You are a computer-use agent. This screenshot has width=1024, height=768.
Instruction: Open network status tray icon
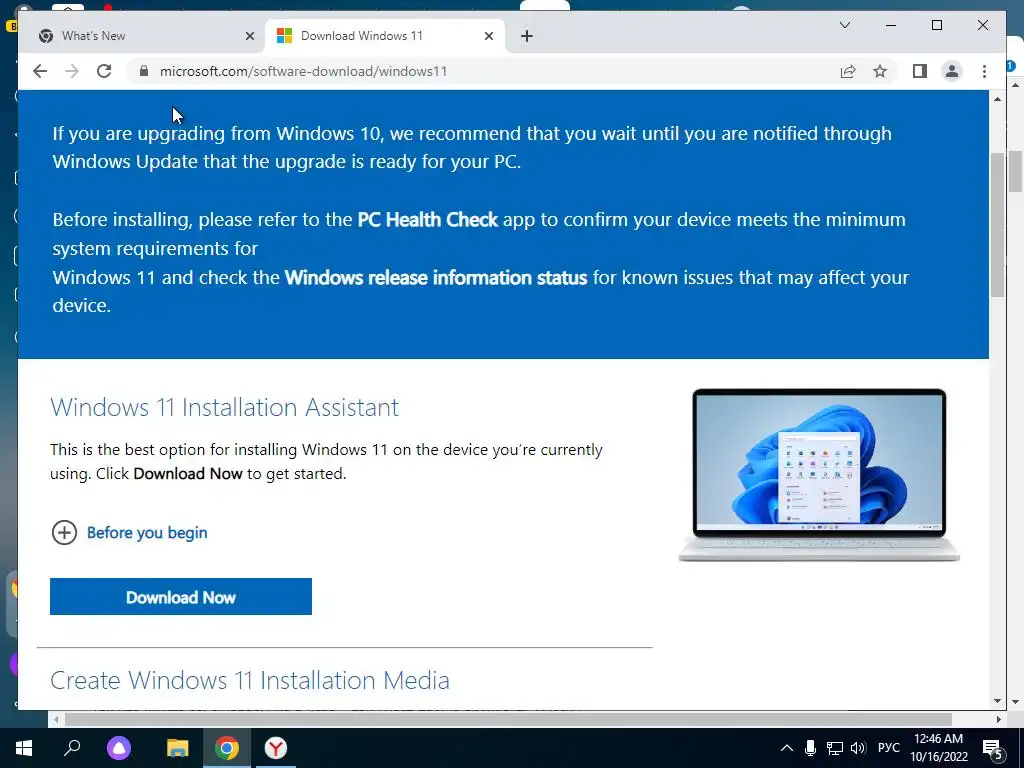(x=835, y=748)
